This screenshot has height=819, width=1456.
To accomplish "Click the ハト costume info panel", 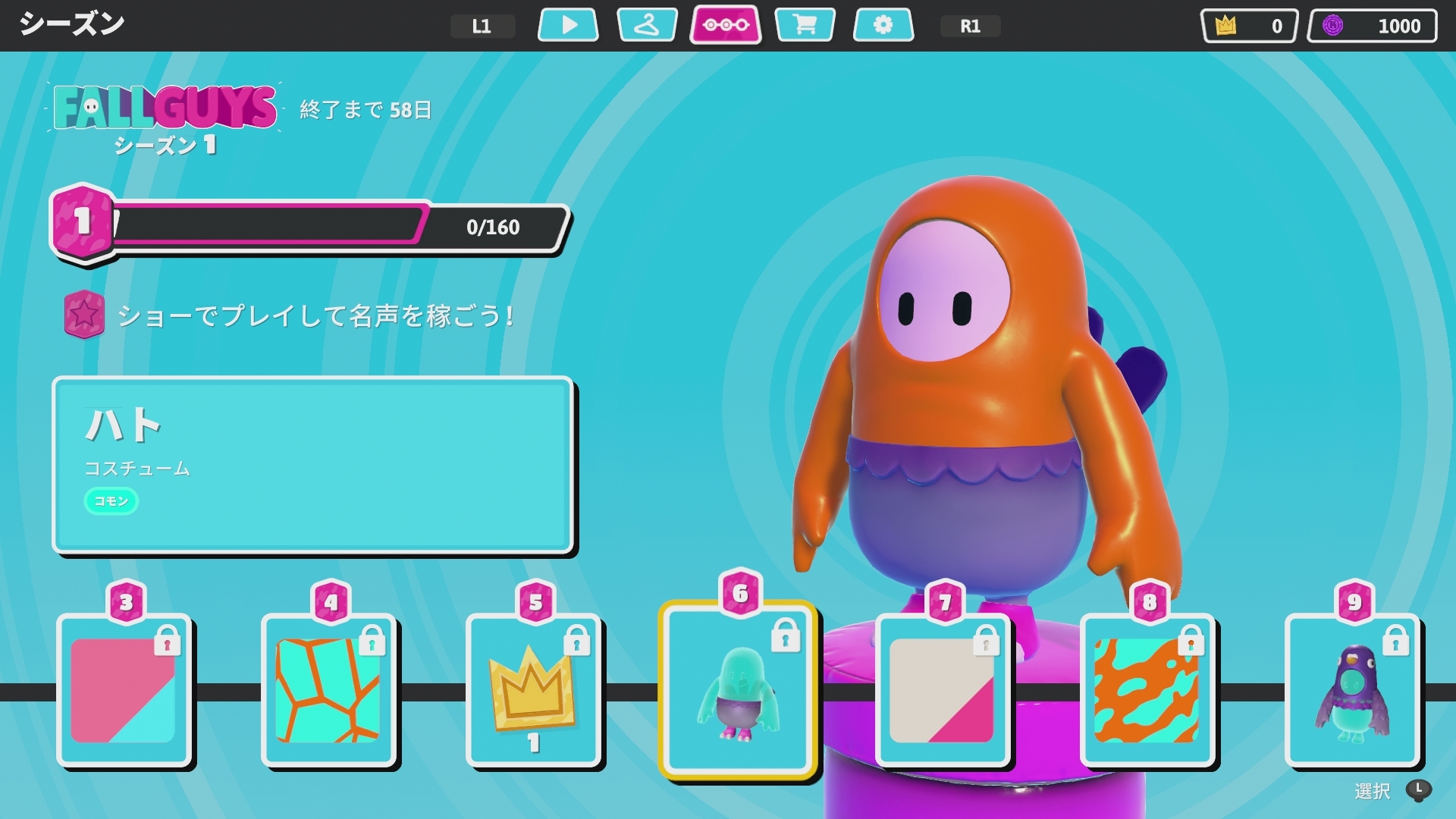I will click(312, 465).
